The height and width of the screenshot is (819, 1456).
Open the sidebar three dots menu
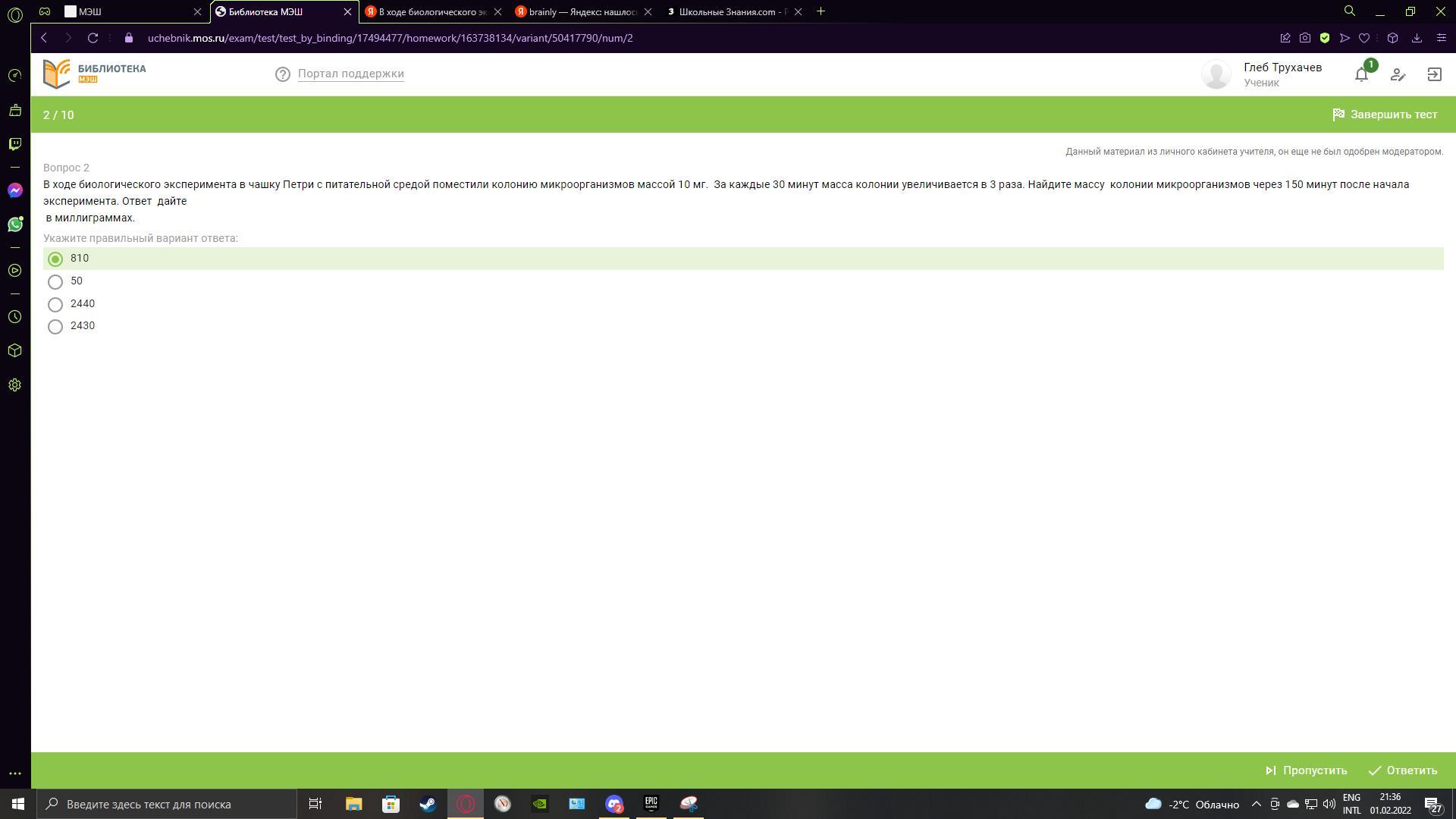pyautogui.click(x=14, y=773)
